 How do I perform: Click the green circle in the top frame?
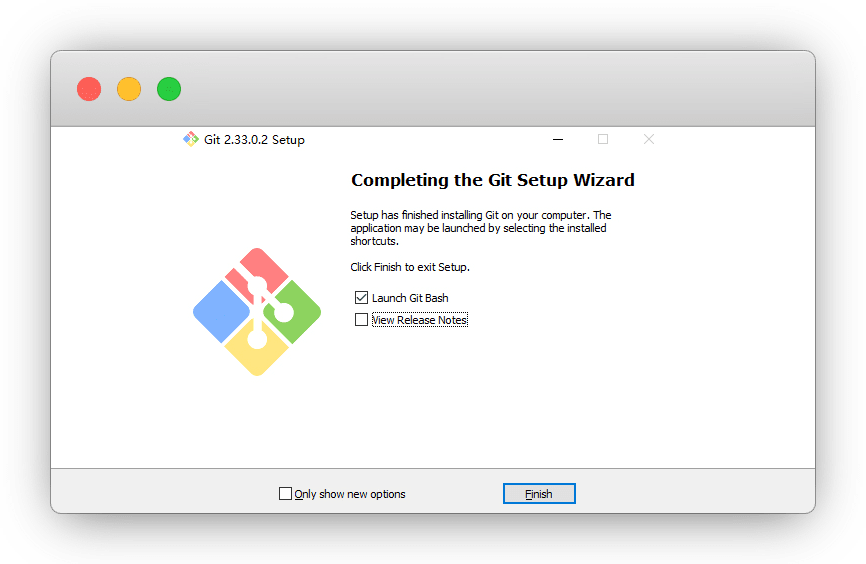(169, 89)
